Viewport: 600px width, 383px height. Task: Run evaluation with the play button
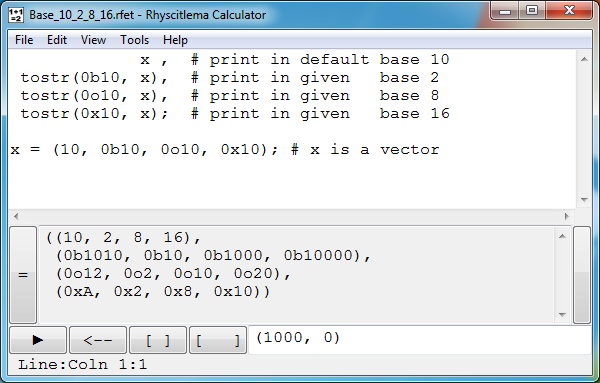pos(38,340)
